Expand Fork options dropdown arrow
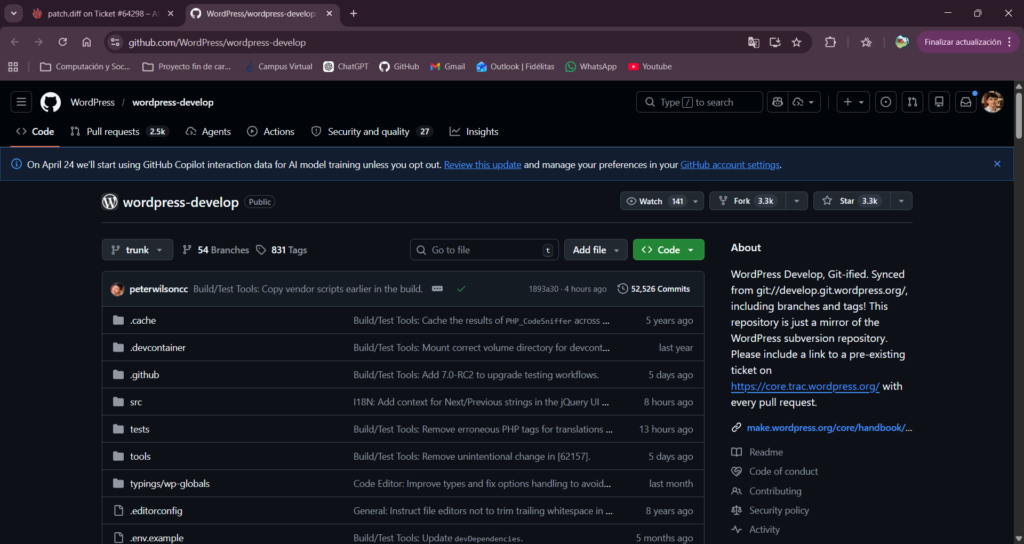1024x544 pixels. point(796,201)
